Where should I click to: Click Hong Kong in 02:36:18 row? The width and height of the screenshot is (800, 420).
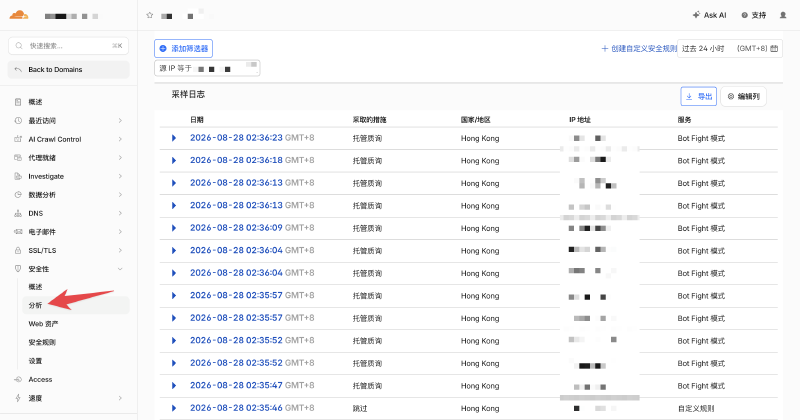[x=480, y=161]
